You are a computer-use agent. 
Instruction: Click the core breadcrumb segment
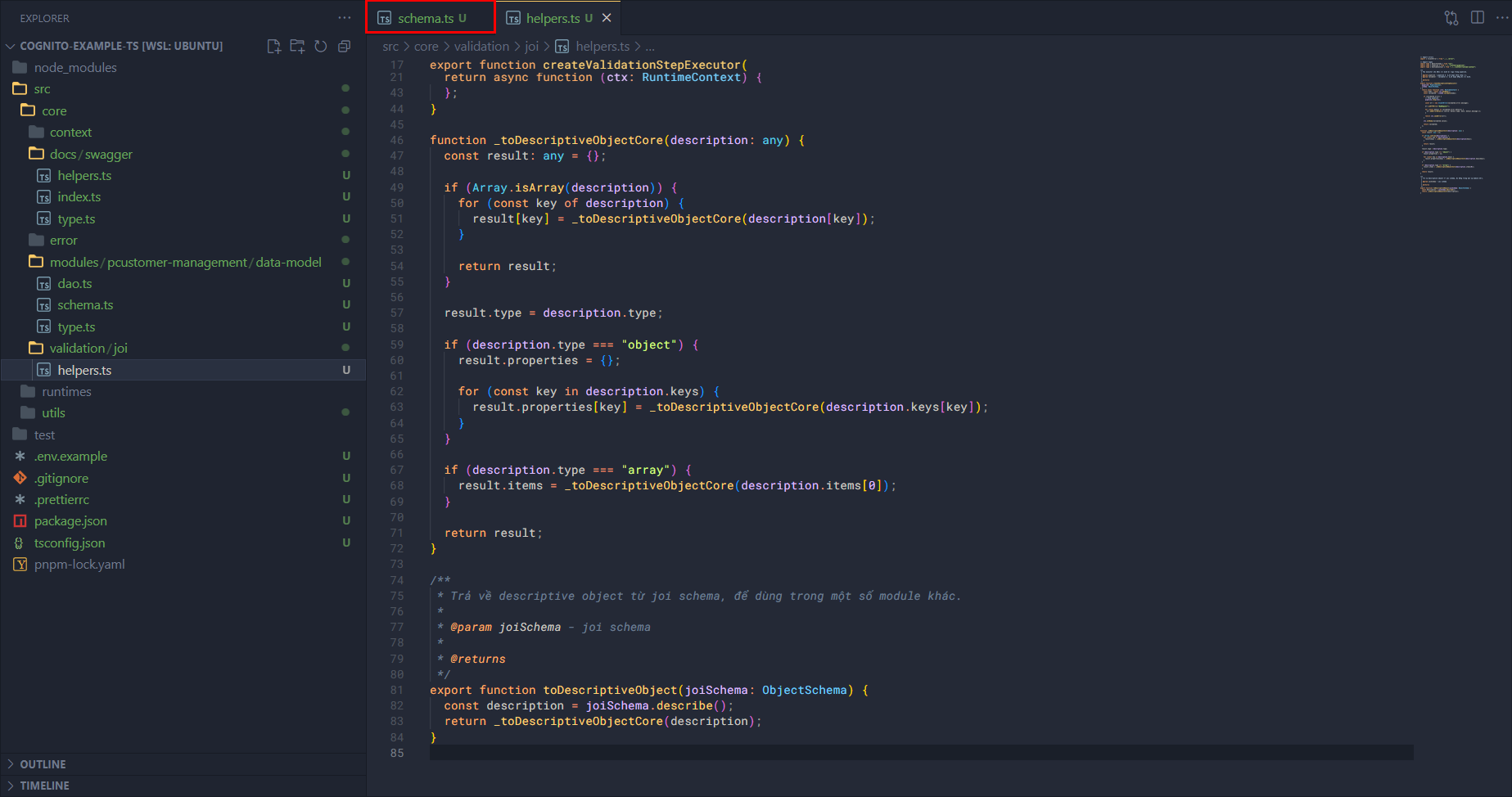tap(426, 47)
